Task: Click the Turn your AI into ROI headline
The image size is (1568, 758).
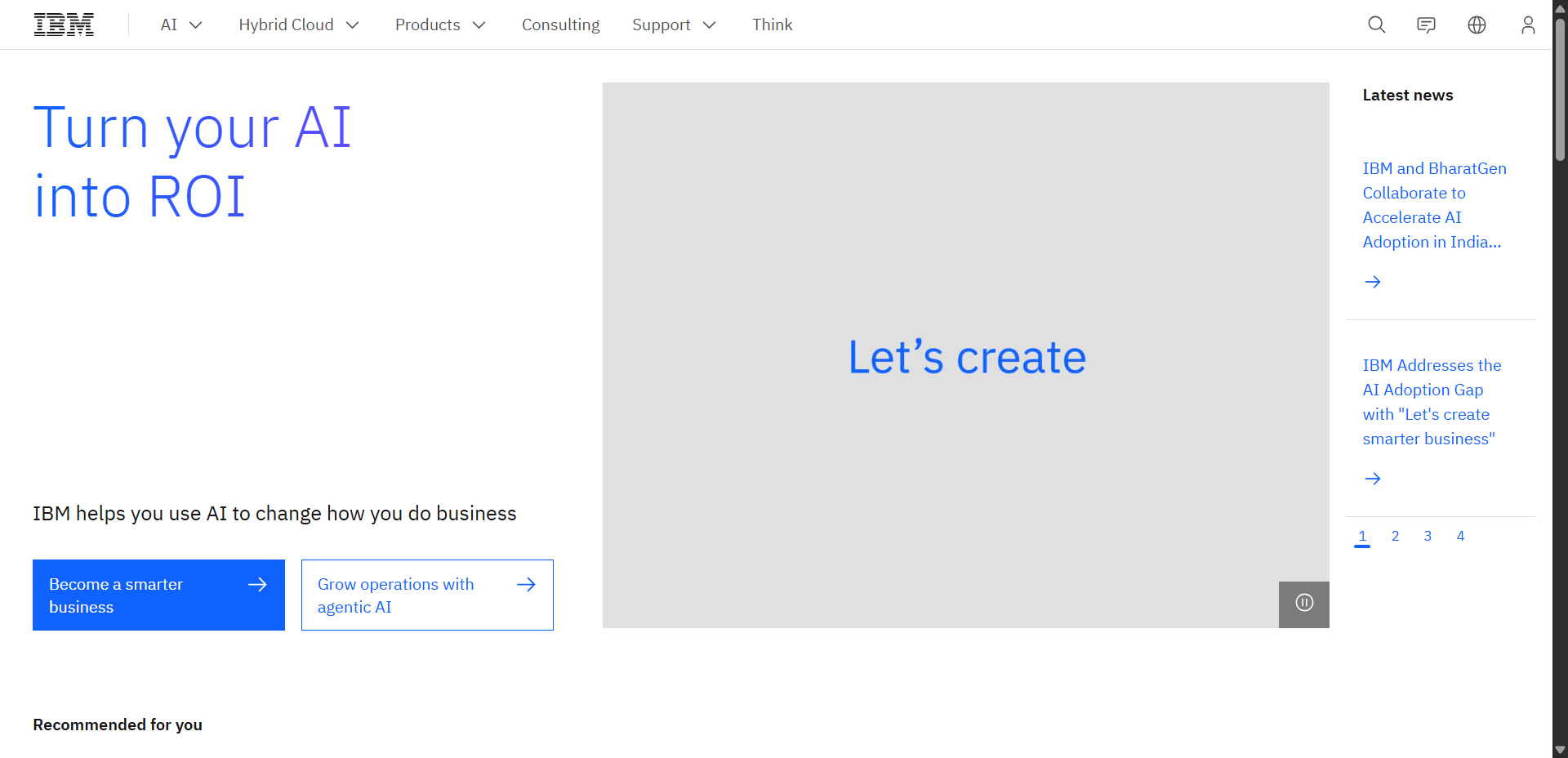Action: point(192,162)
